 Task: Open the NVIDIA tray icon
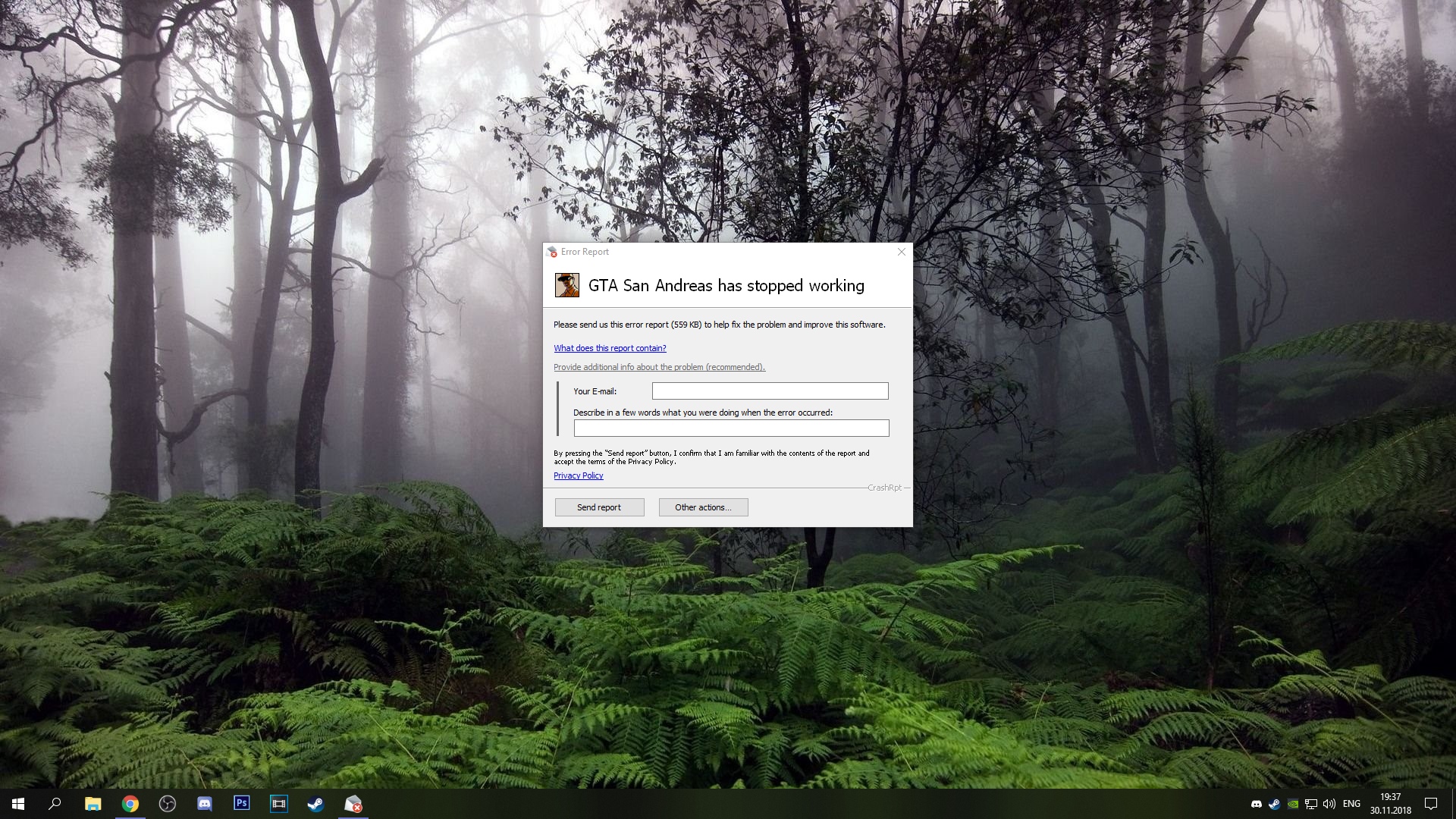(1292, 804)
